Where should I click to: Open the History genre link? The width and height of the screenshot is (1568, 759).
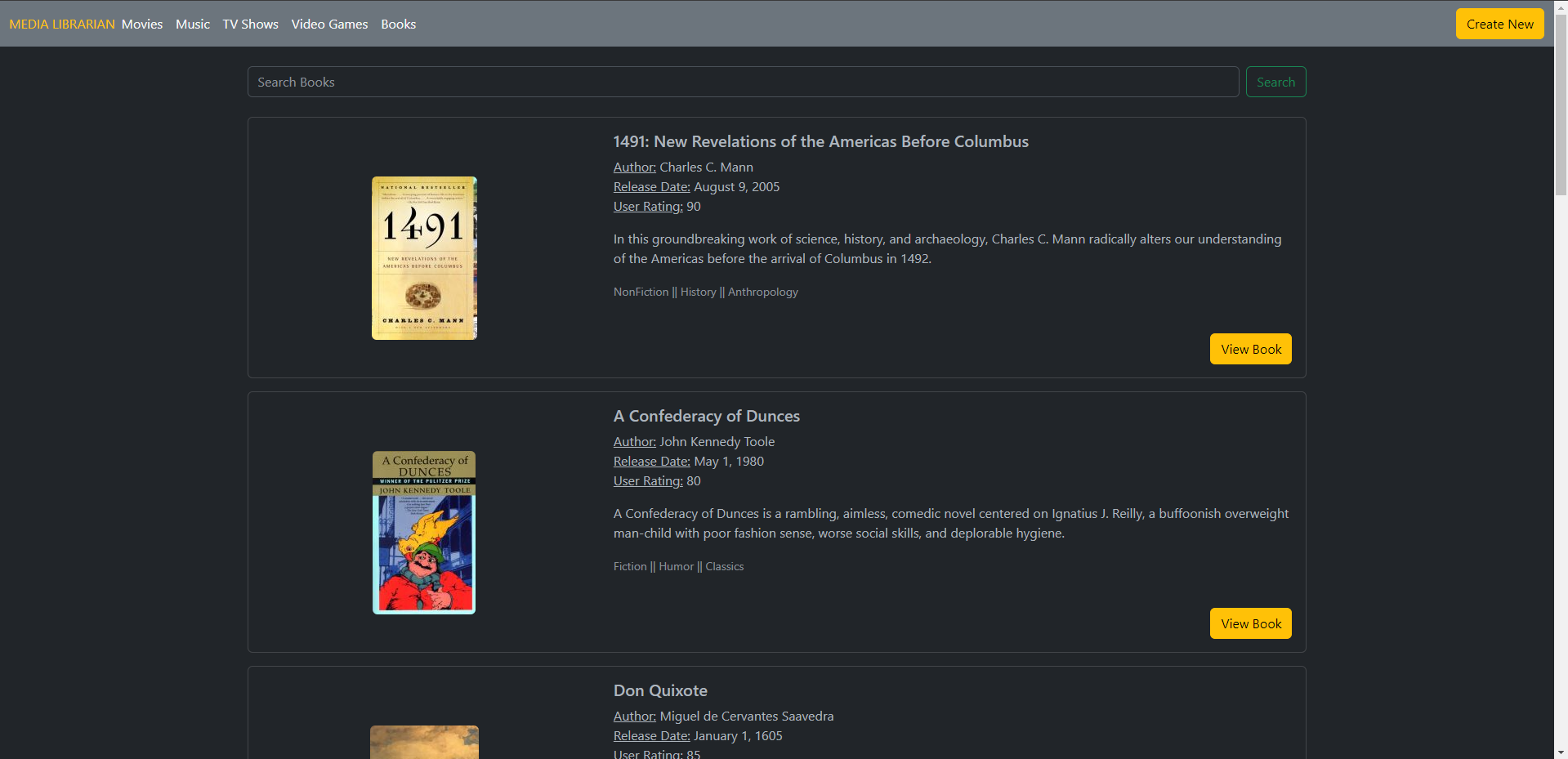(x=698, y=292)
